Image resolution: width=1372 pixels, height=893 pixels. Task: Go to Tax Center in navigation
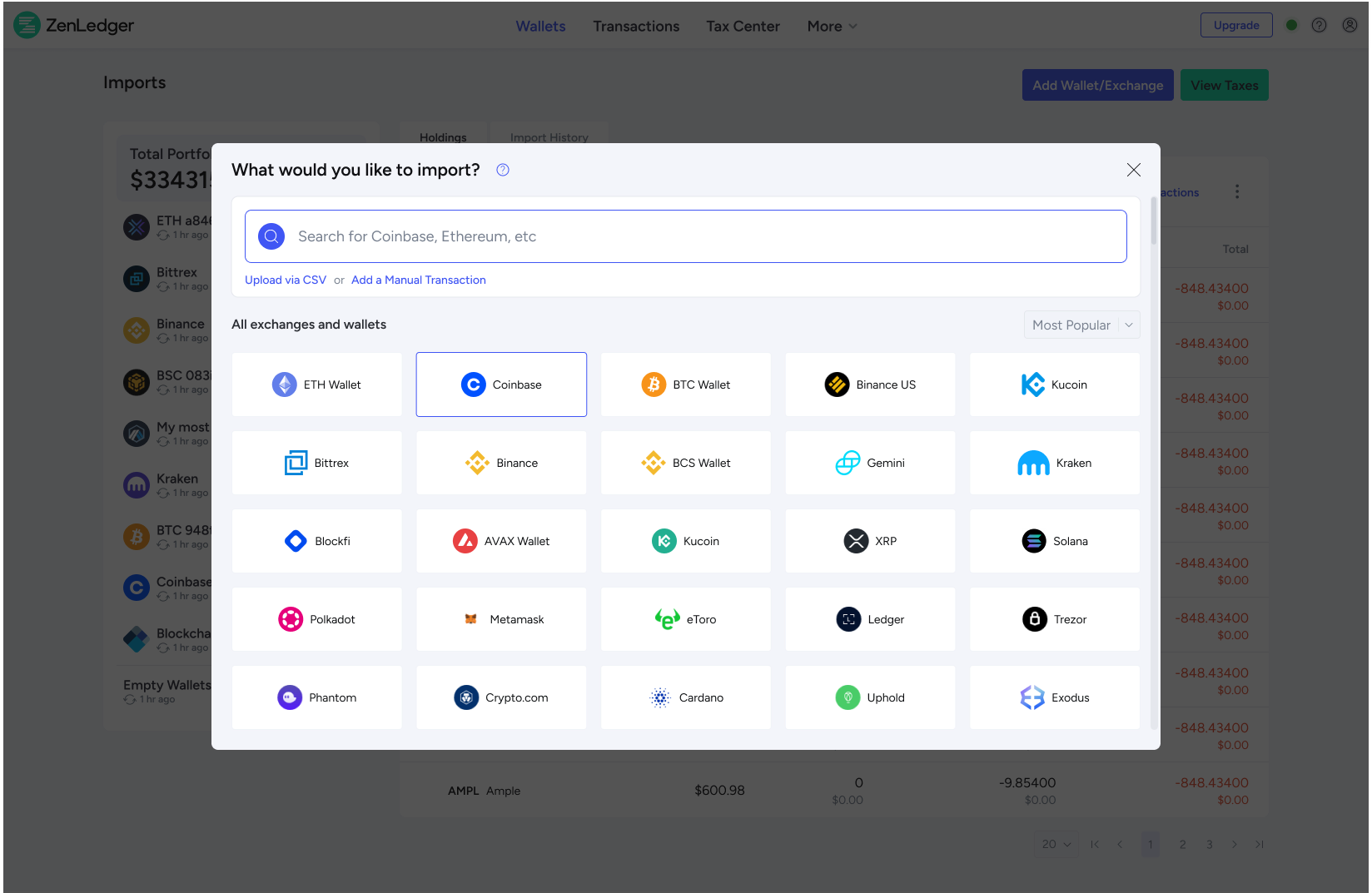pyautogui.click(x=743, y=27)
